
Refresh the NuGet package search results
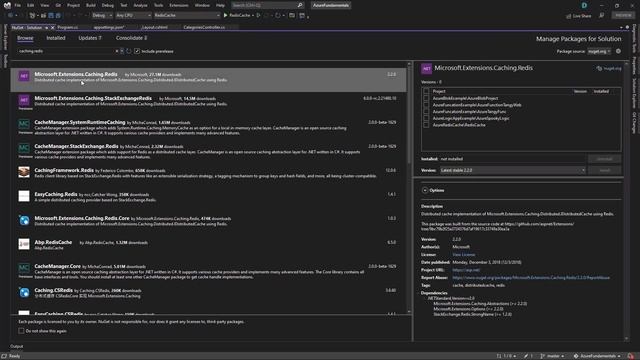(129, 51)
